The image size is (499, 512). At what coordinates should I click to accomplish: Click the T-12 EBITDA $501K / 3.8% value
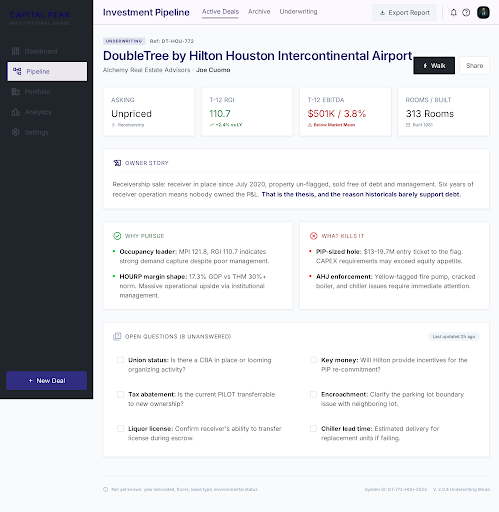[337, 114]
